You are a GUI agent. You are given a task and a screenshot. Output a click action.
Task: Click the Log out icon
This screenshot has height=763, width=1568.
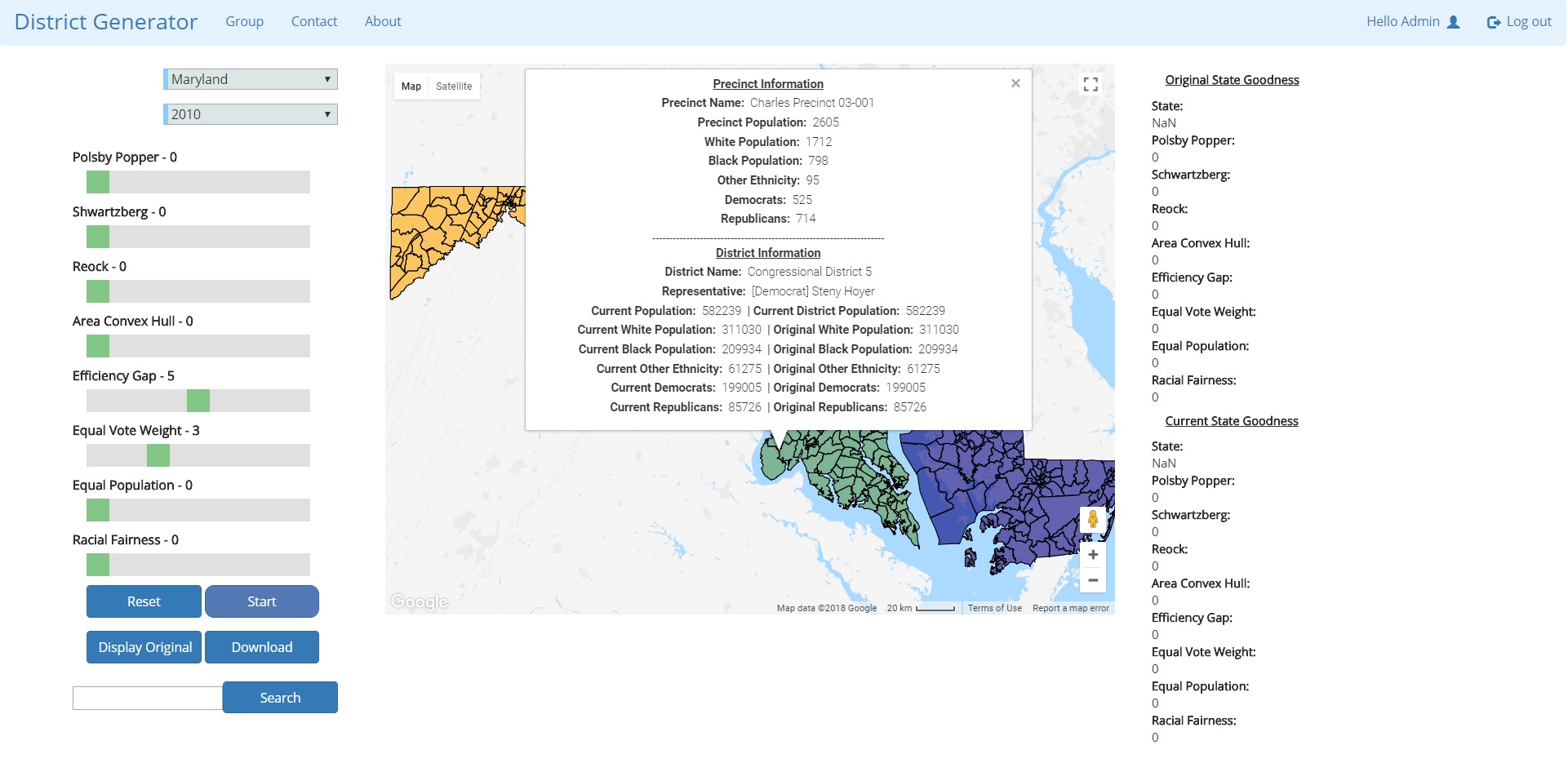[x=1493, y=22]
